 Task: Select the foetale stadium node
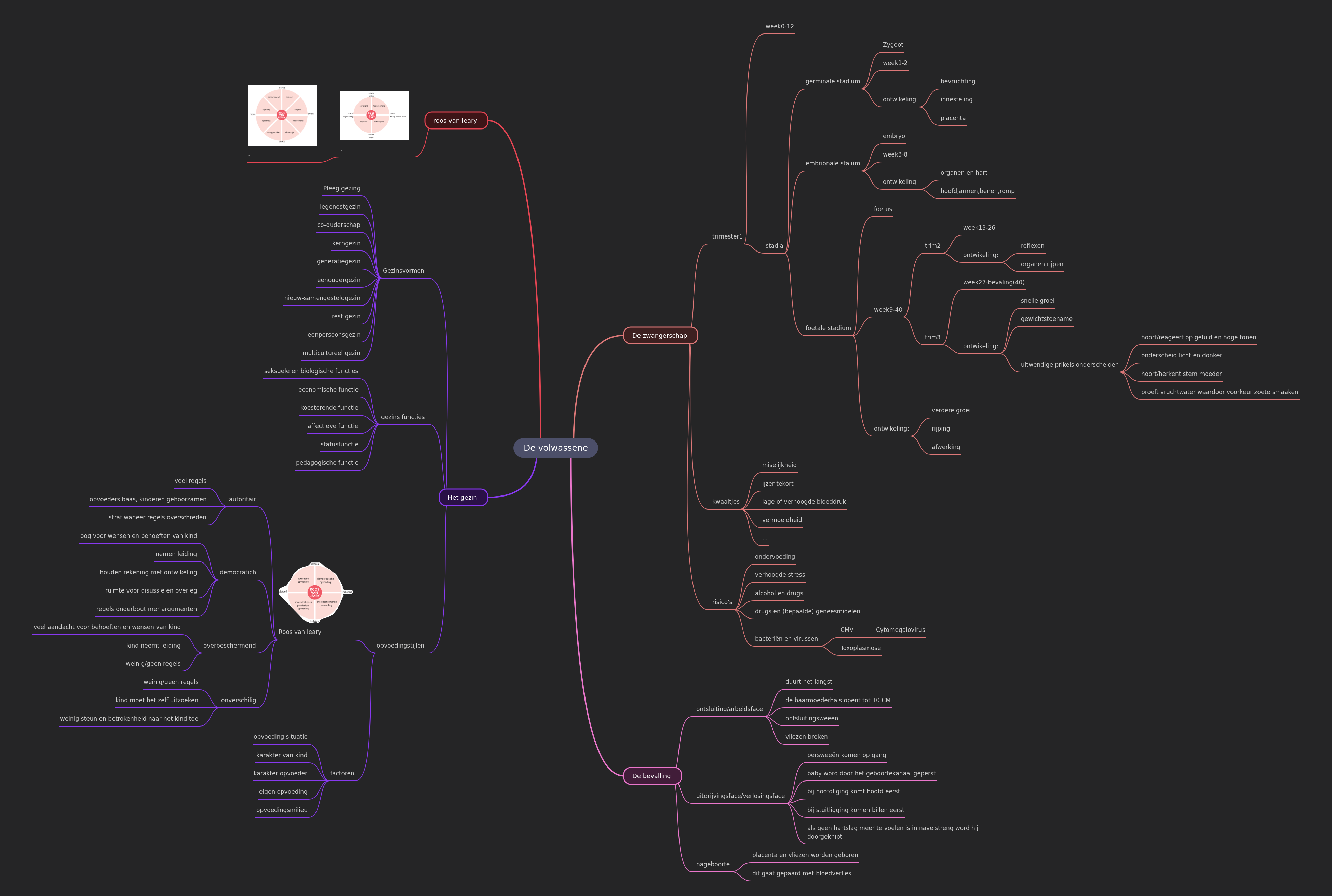click(828, 328)
